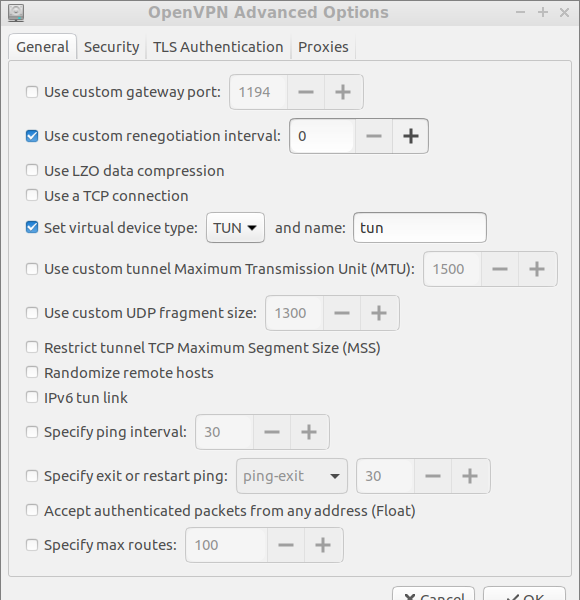Uncheck Set virtual device type
Screen dimensions: 580x600
coord(32,227)
